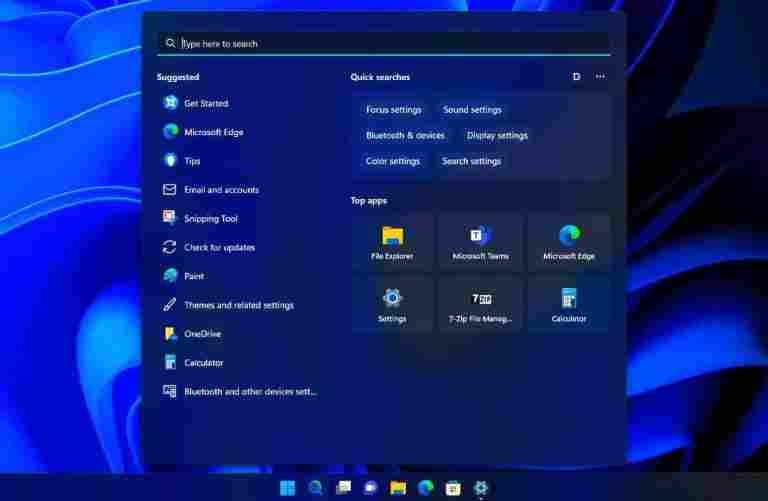Click the Top apps heading

(369, 201)
